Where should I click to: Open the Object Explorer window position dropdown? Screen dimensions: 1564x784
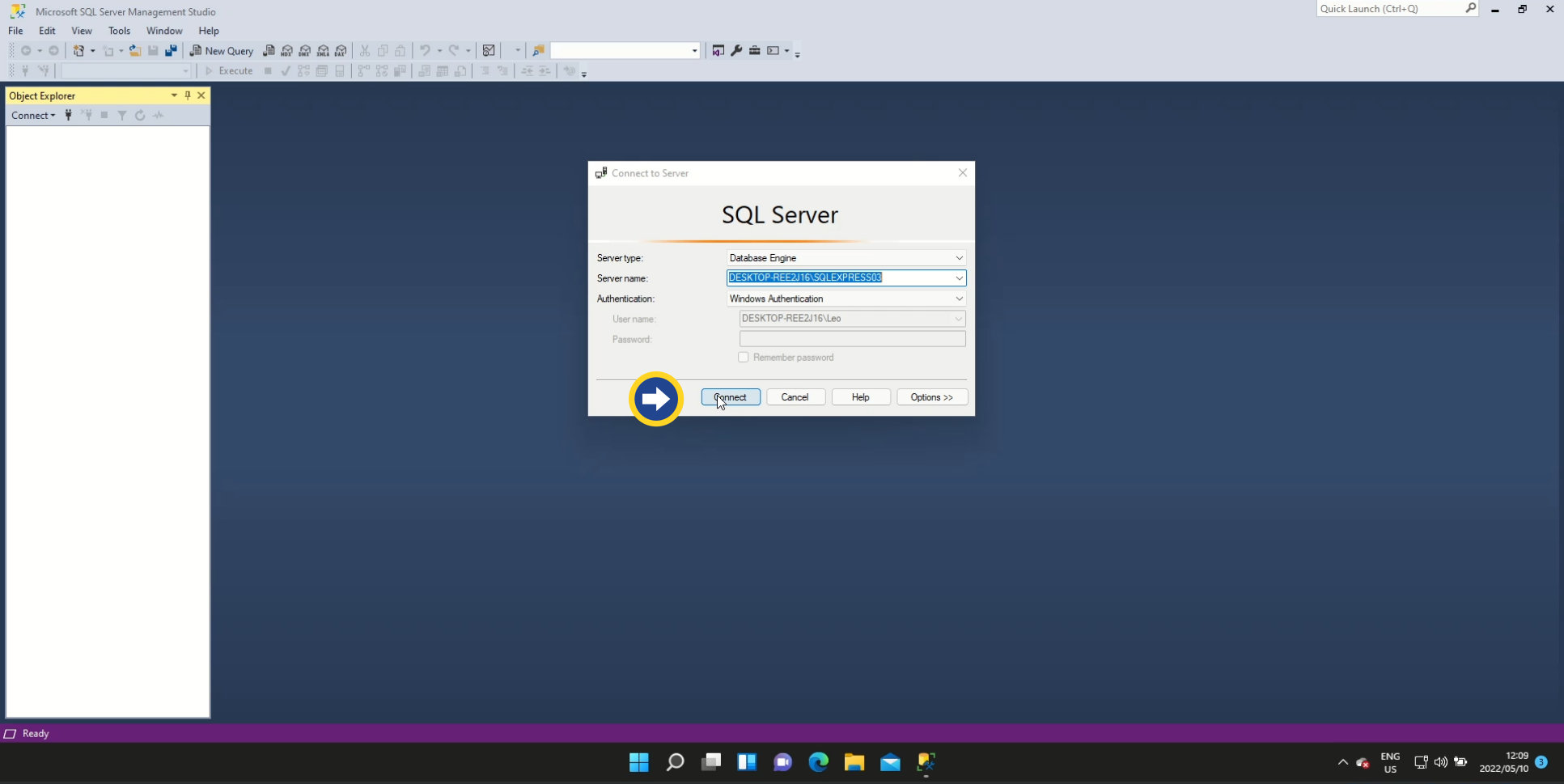click(174, 95)
